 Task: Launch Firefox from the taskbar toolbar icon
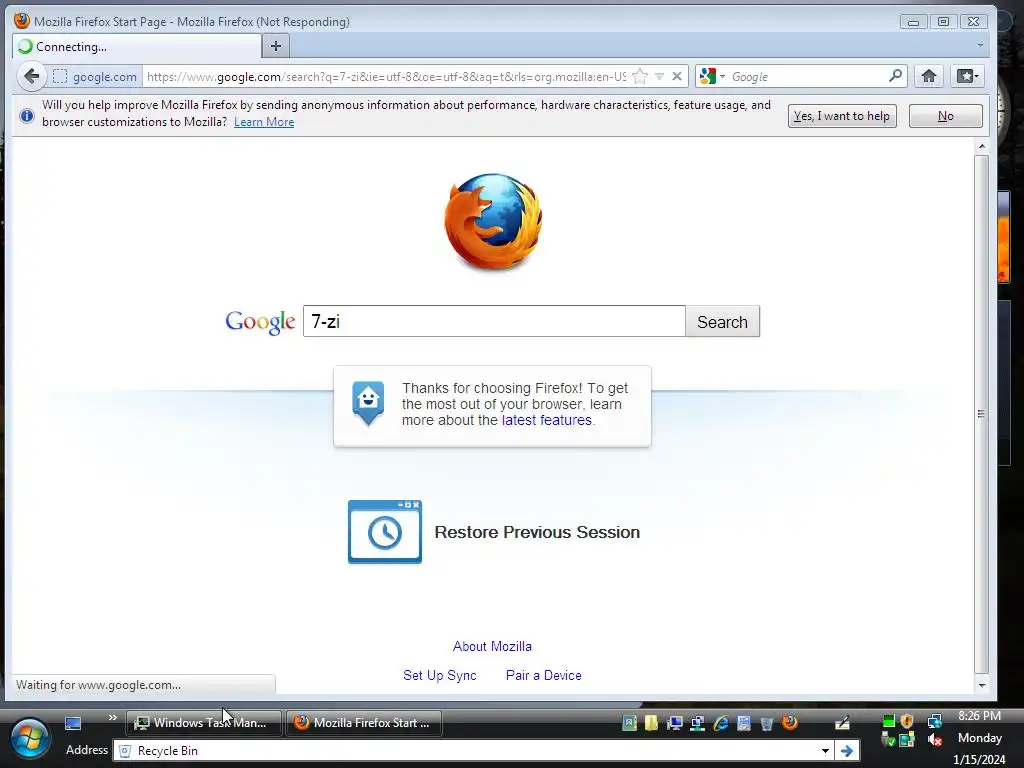pos(790,722)
